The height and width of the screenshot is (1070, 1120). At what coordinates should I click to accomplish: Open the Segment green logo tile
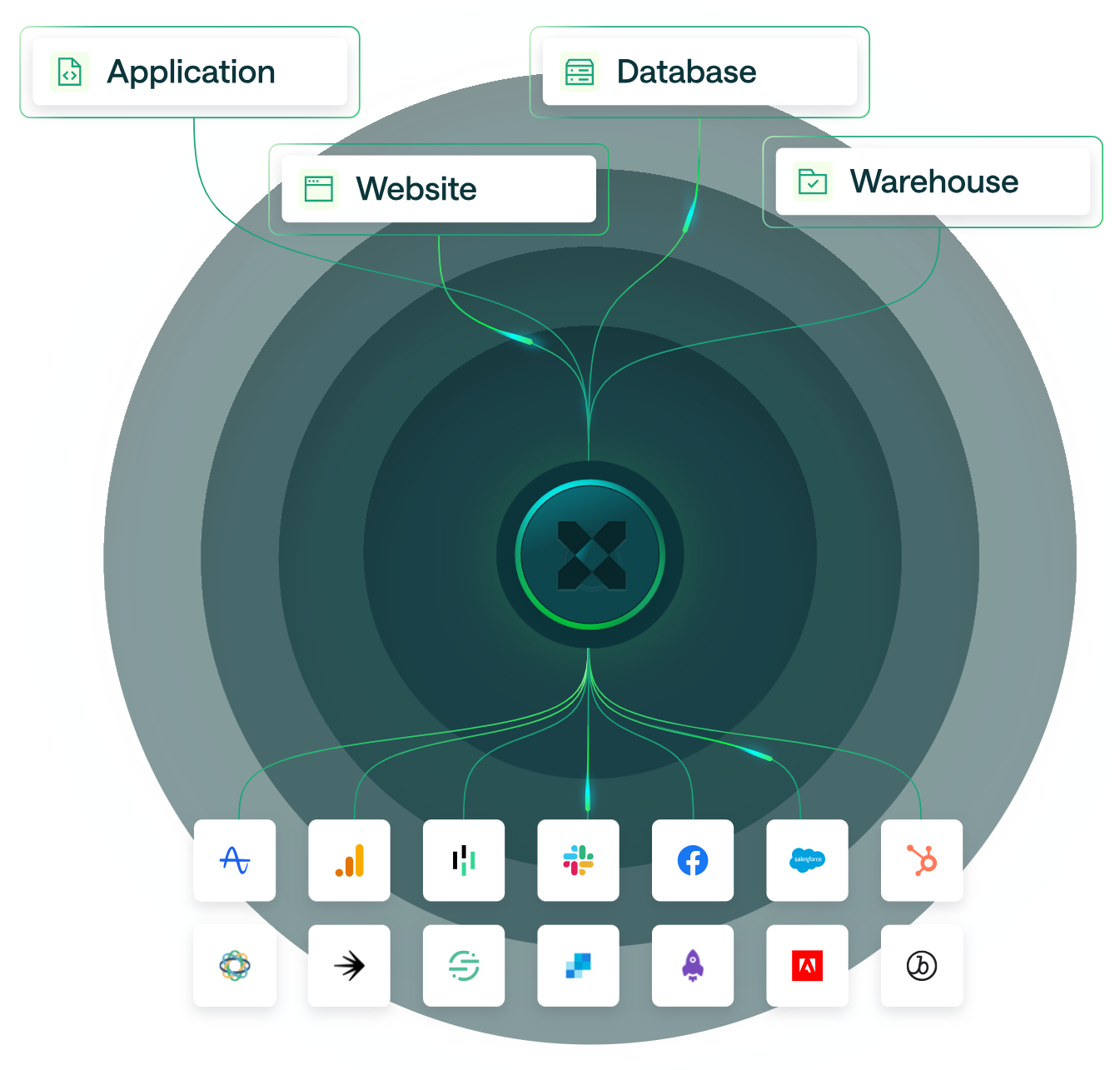point(464,966)
